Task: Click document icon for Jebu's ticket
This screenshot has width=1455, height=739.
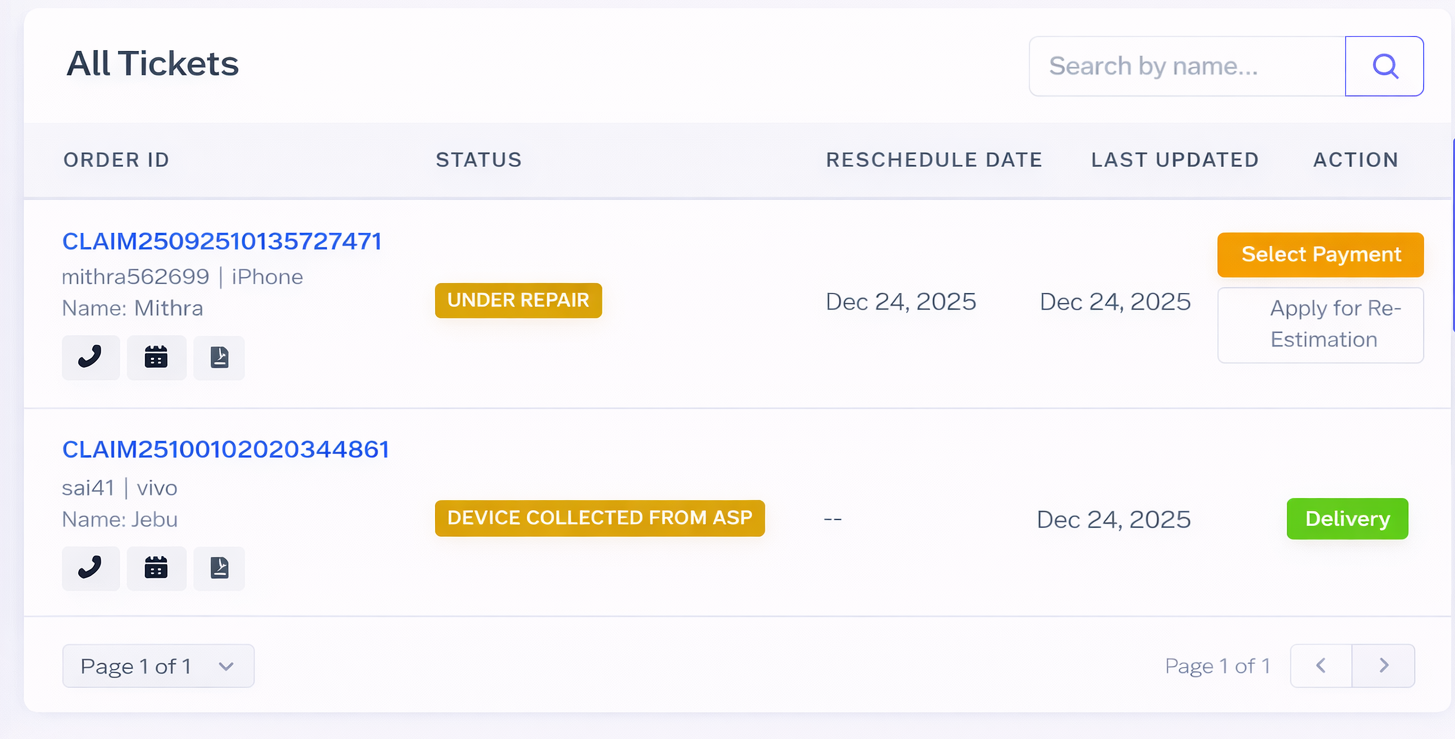Action: pyautogui.click(x=219, y=568)
